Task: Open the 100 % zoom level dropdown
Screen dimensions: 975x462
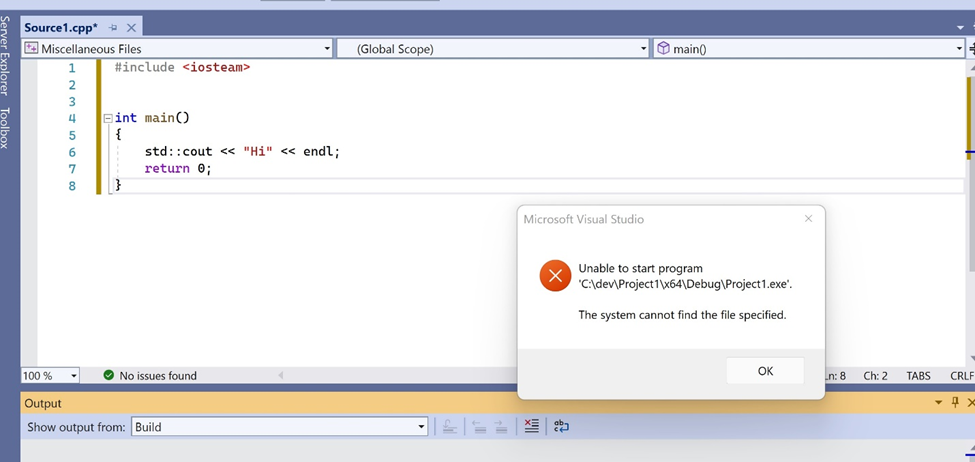Action: point(50,376)
